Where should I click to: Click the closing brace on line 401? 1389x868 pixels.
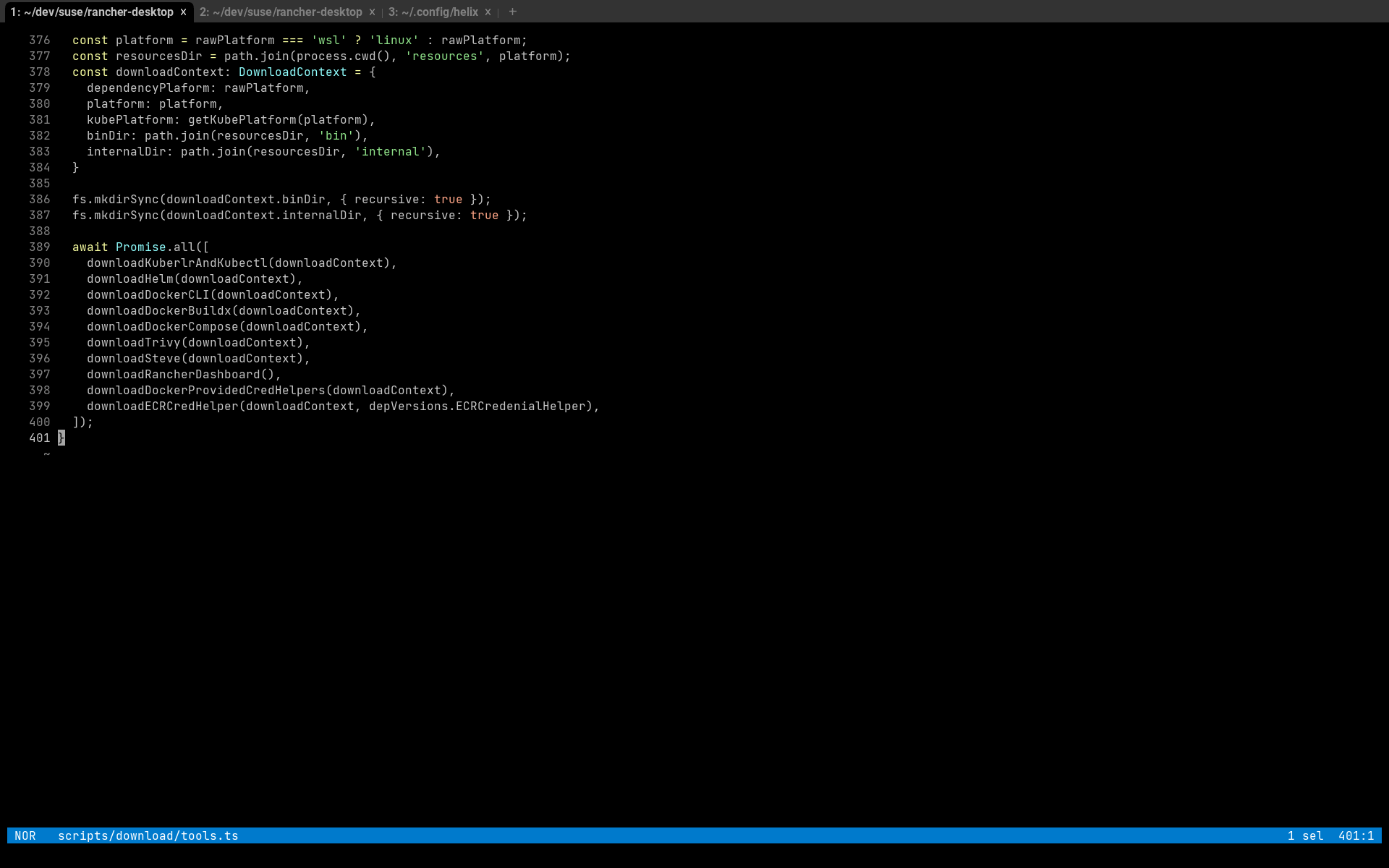(x=61, y=438)
